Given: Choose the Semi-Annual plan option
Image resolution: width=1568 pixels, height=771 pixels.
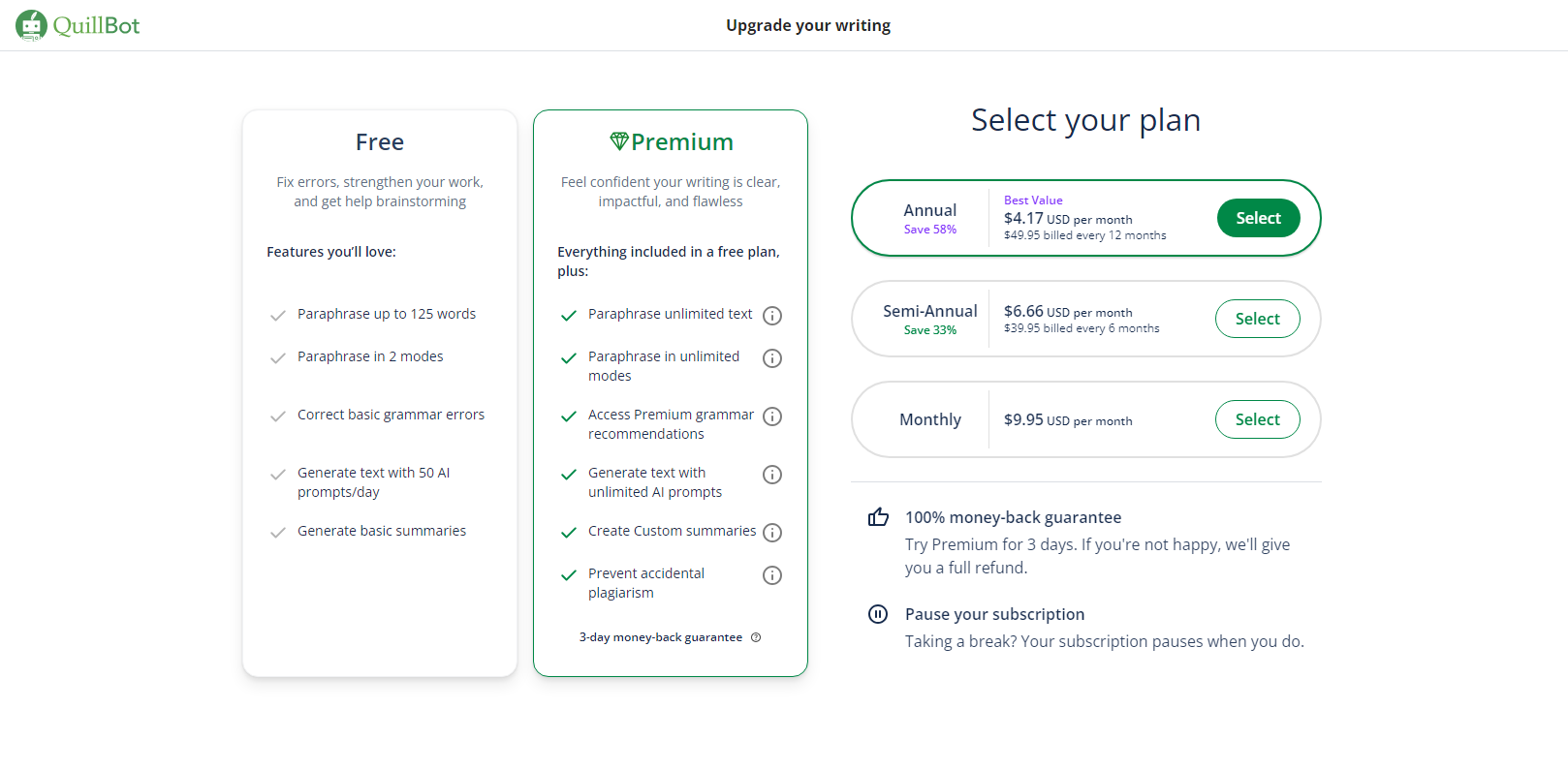Looking at the screenshot, I should tap(1257, 319).
